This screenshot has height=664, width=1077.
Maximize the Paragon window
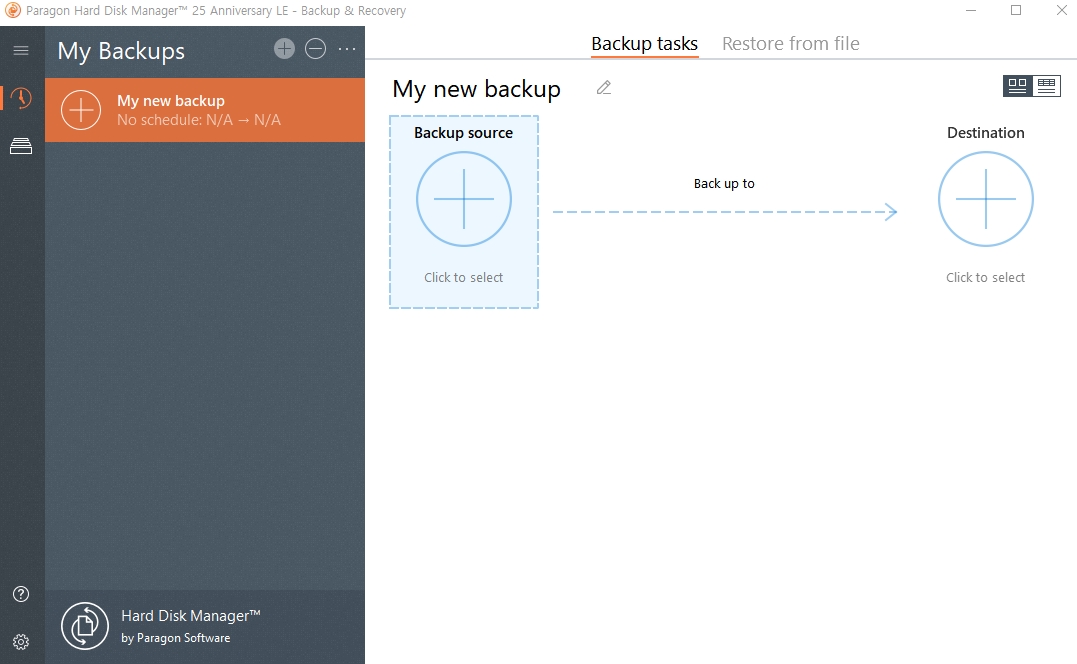(1016, 10)
